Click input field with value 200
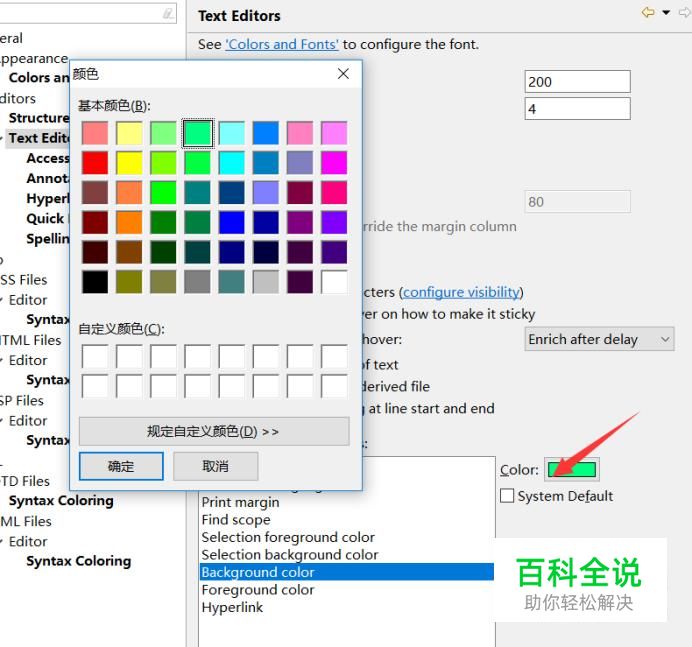Screen dimensions: 692x647 [x=578, y=82]
